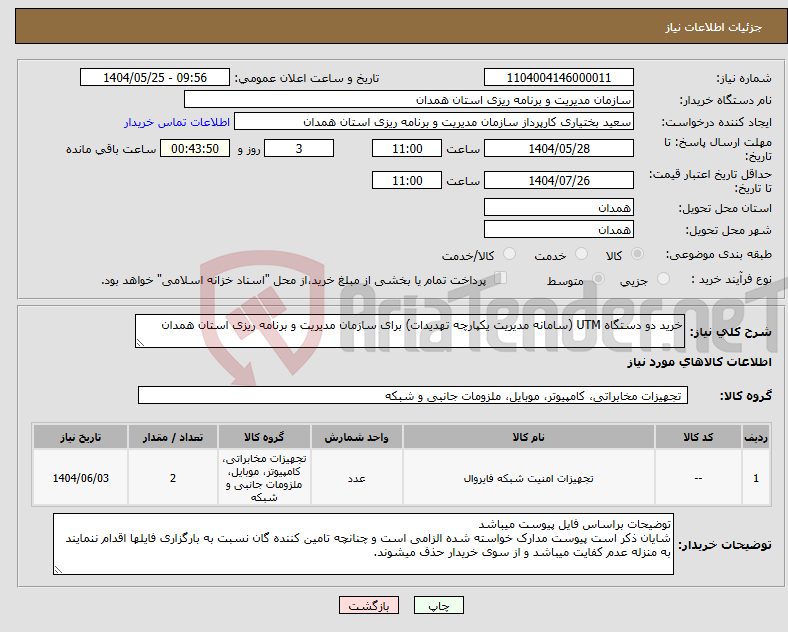
Task: Click the price validity hour 11:00 field
Action: click(x=407, y=180)
